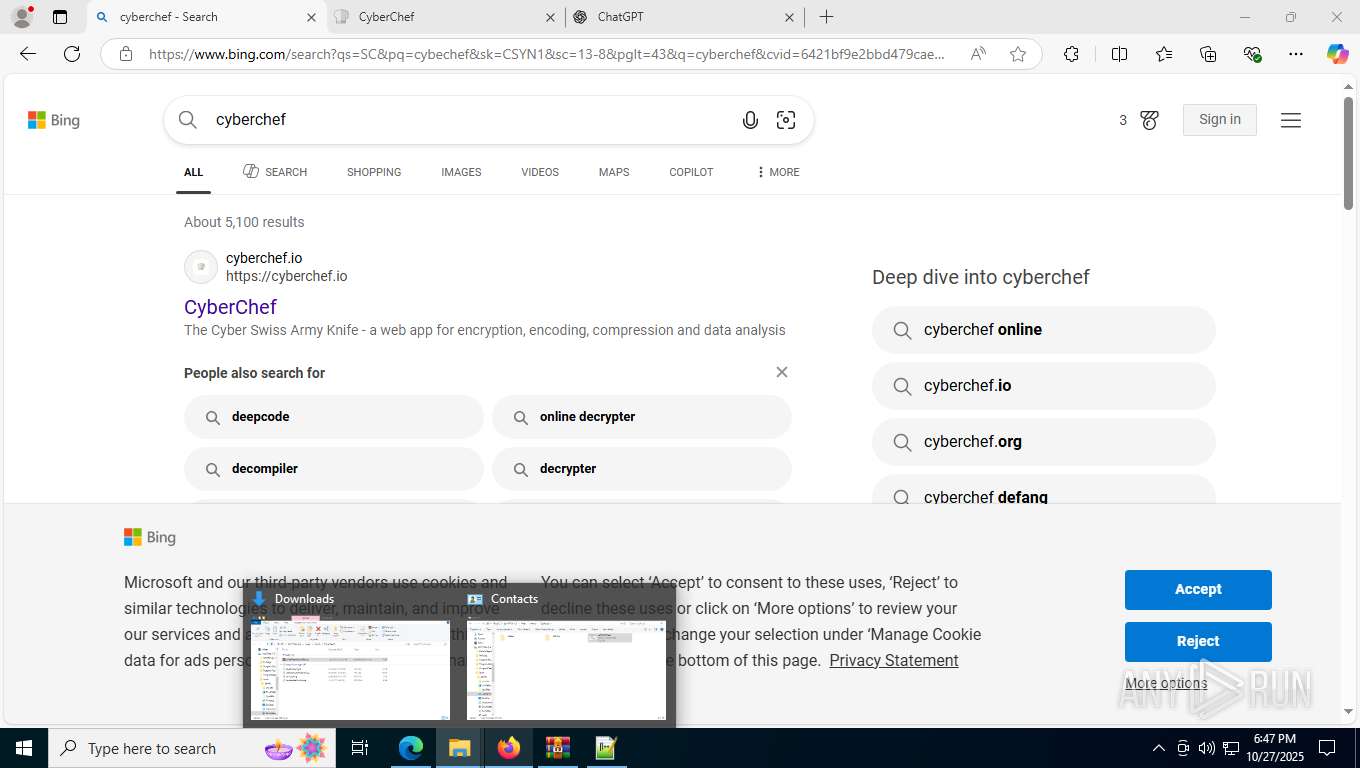Open the tab actions menu icon
Screen dimensions: 1360x768
point(60,17)
